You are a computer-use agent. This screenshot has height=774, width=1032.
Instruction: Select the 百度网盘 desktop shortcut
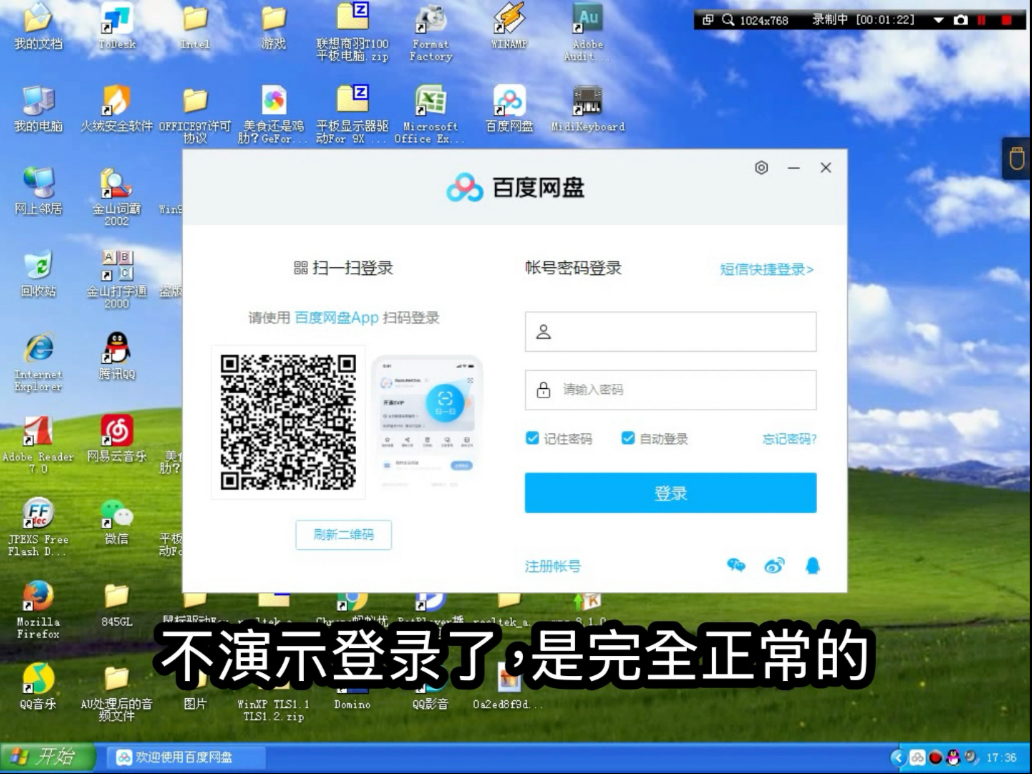509,110
